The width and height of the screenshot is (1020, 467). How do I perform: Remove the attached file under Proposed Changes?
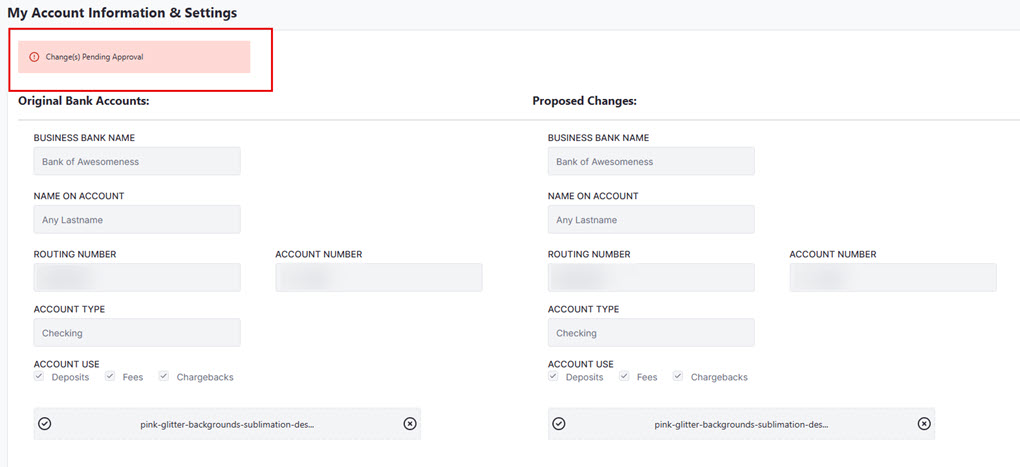(x=924, y=424)
